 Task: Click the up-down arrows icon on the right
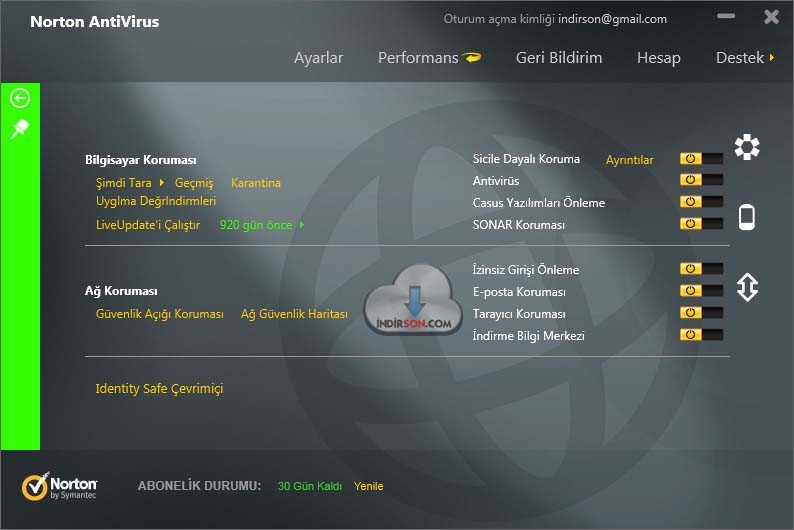click(747, 287)
